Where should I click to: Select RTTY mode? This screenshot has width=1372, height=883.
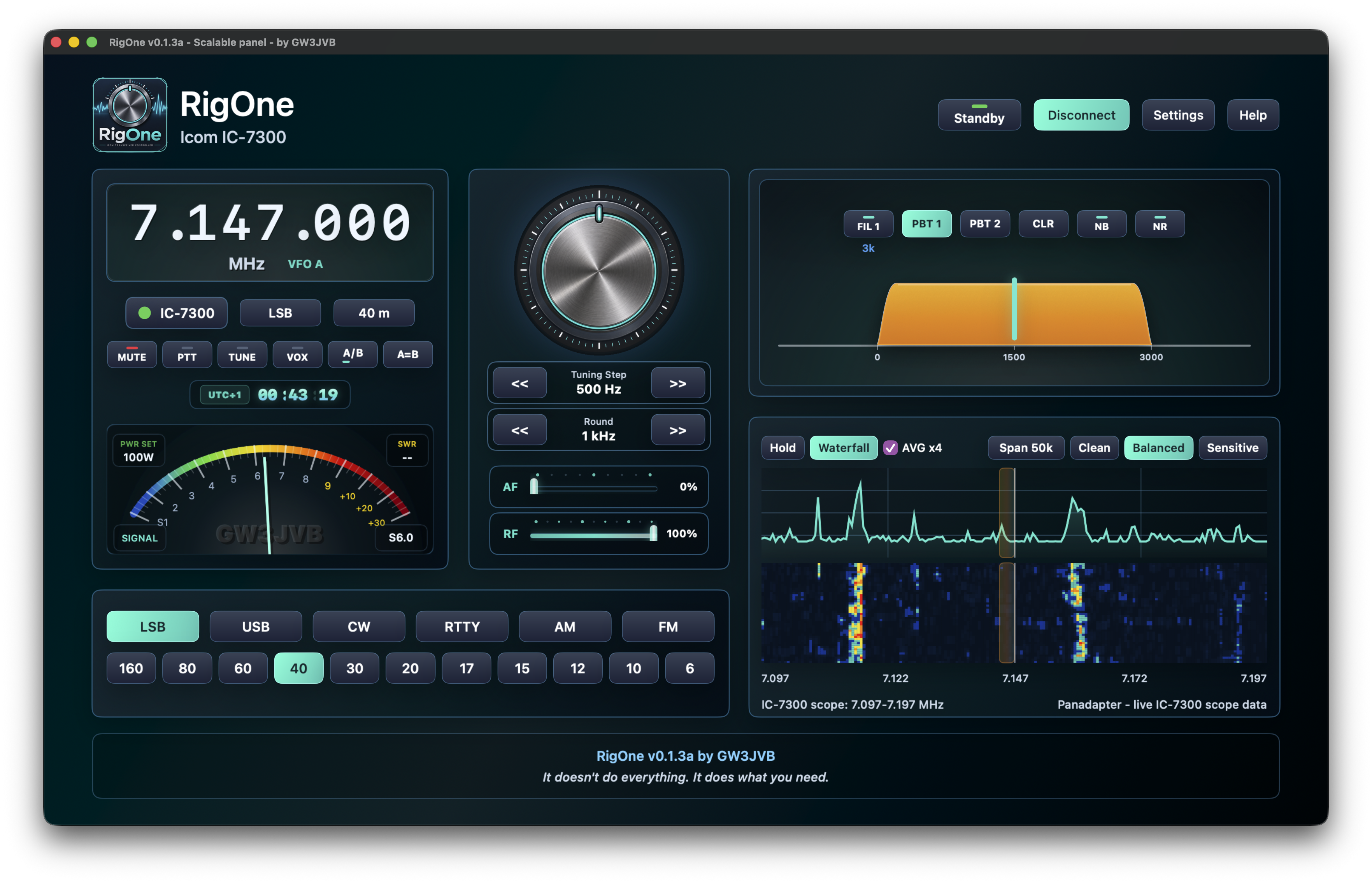point(462,626)
